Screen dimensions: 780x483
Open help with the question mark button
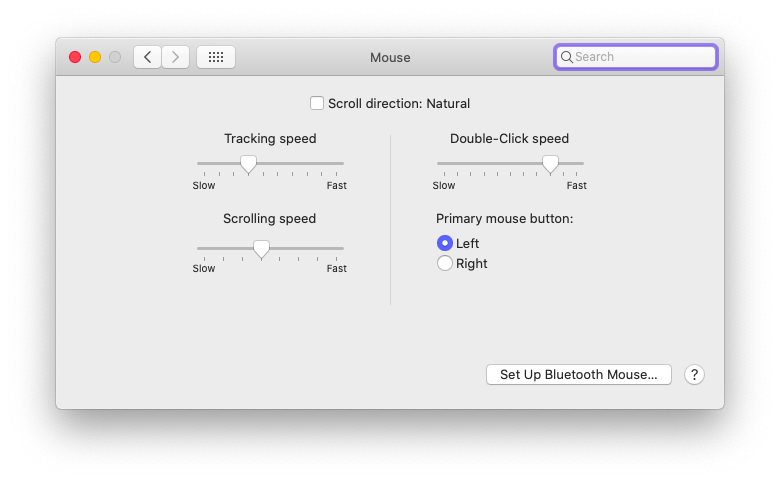tap(694, 375)
